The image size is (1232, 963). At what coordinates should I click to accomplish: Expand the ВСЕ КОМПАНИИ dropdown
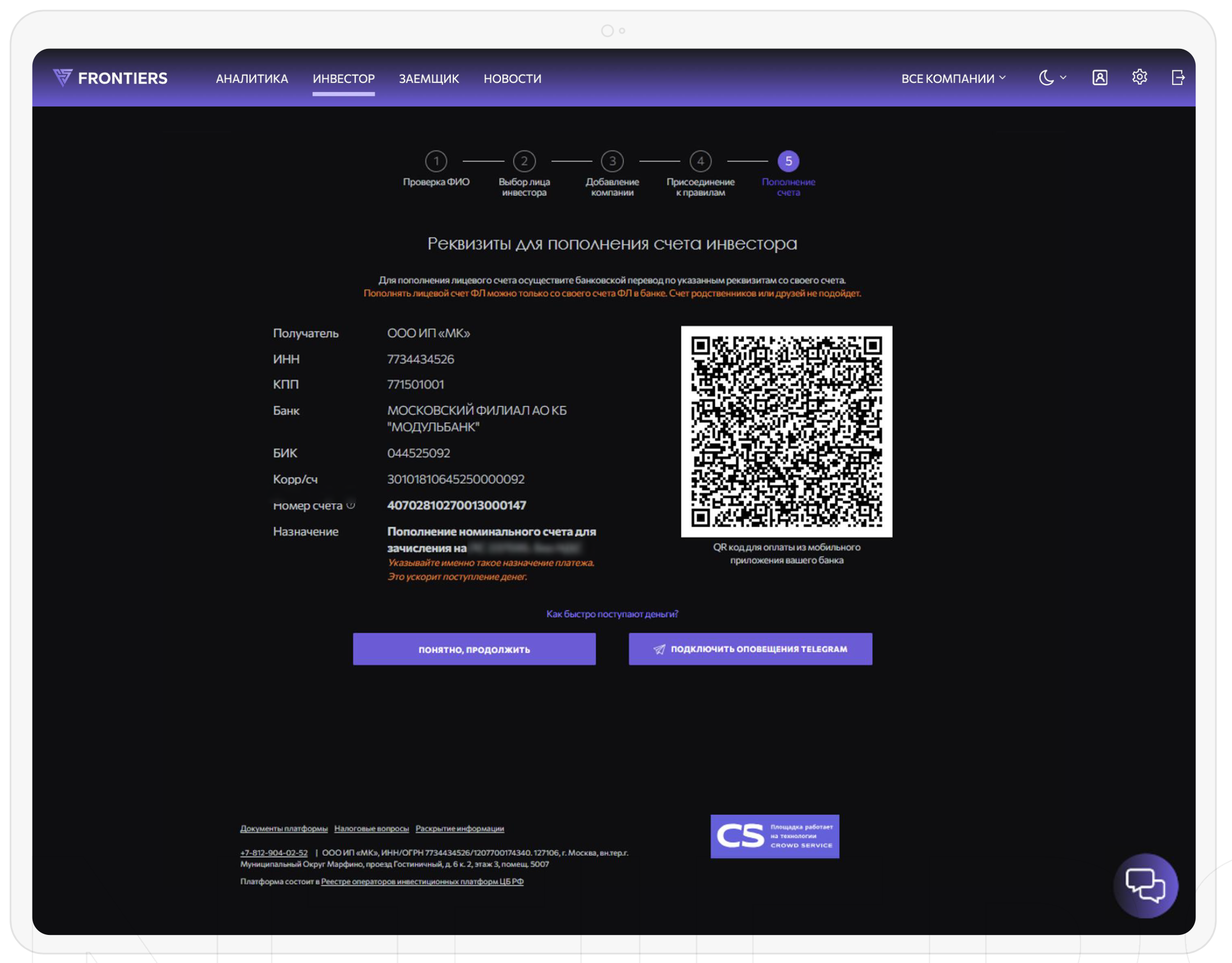tap(953, 79)
